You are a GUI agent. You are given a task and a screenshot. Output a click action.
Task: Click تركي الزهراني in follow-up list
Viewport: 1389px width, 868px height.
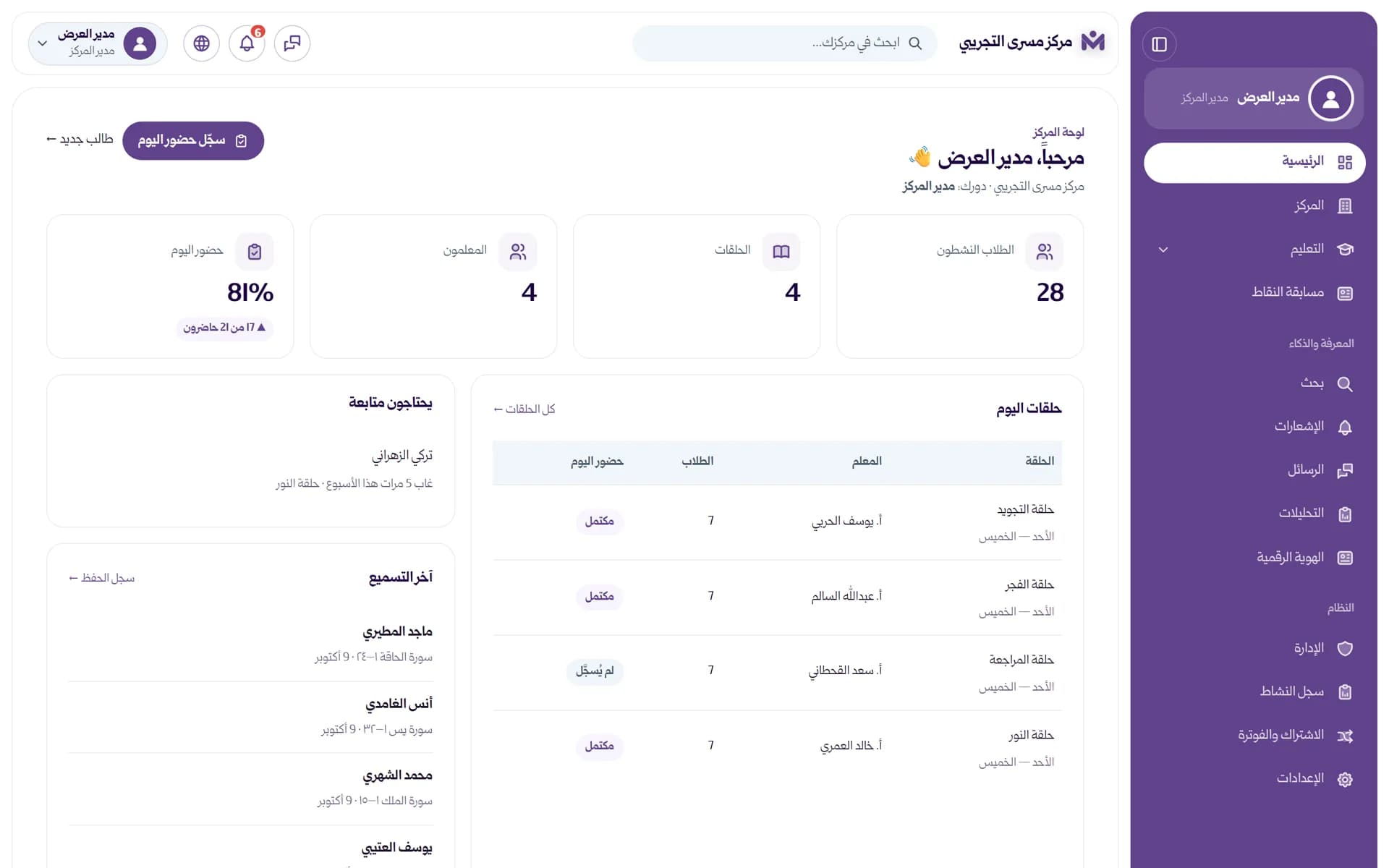click(x=402, y=456)
